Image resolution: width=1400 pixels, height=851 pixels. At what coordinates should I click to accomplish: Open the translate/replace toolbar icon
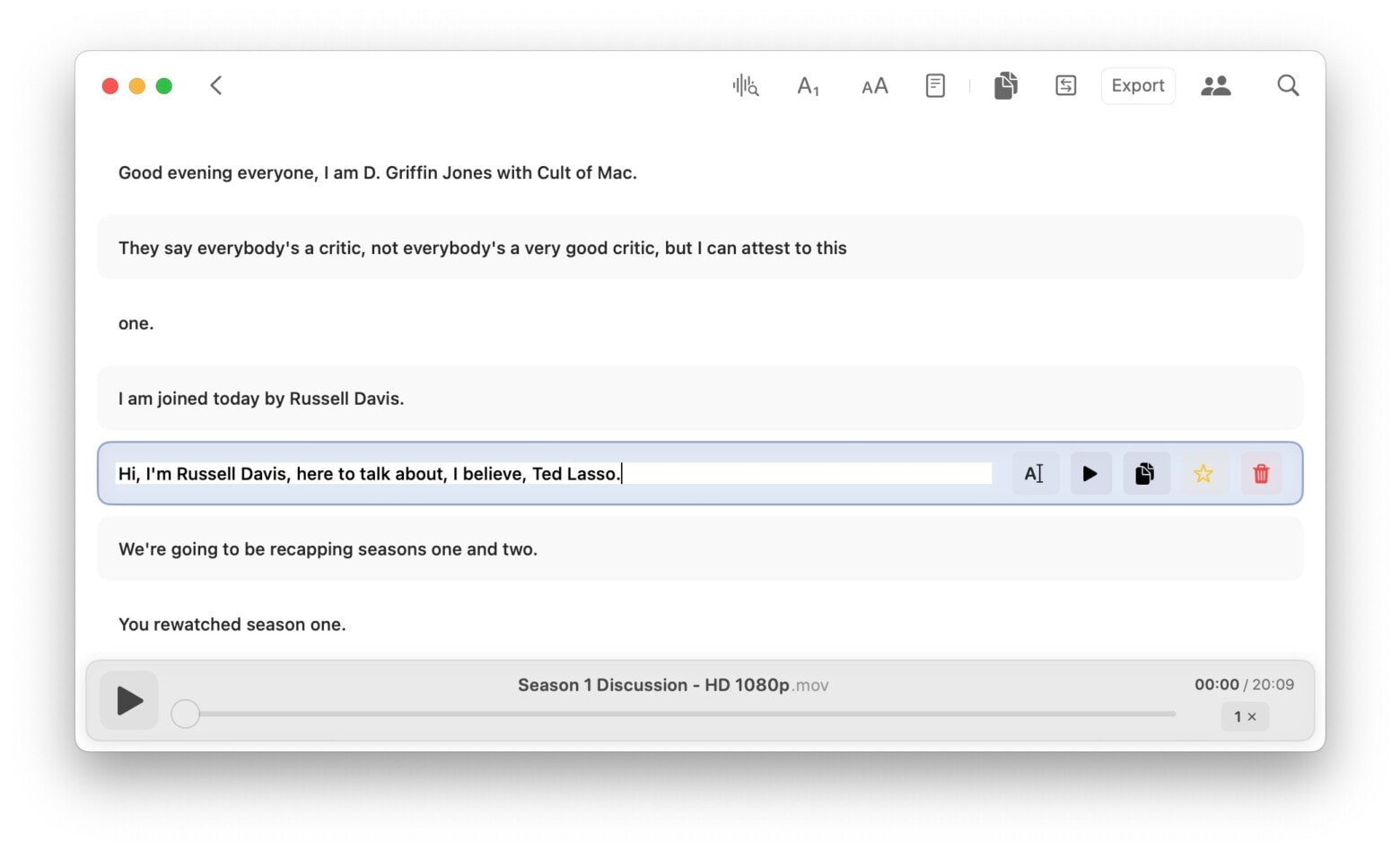[x=1065, y=85]
